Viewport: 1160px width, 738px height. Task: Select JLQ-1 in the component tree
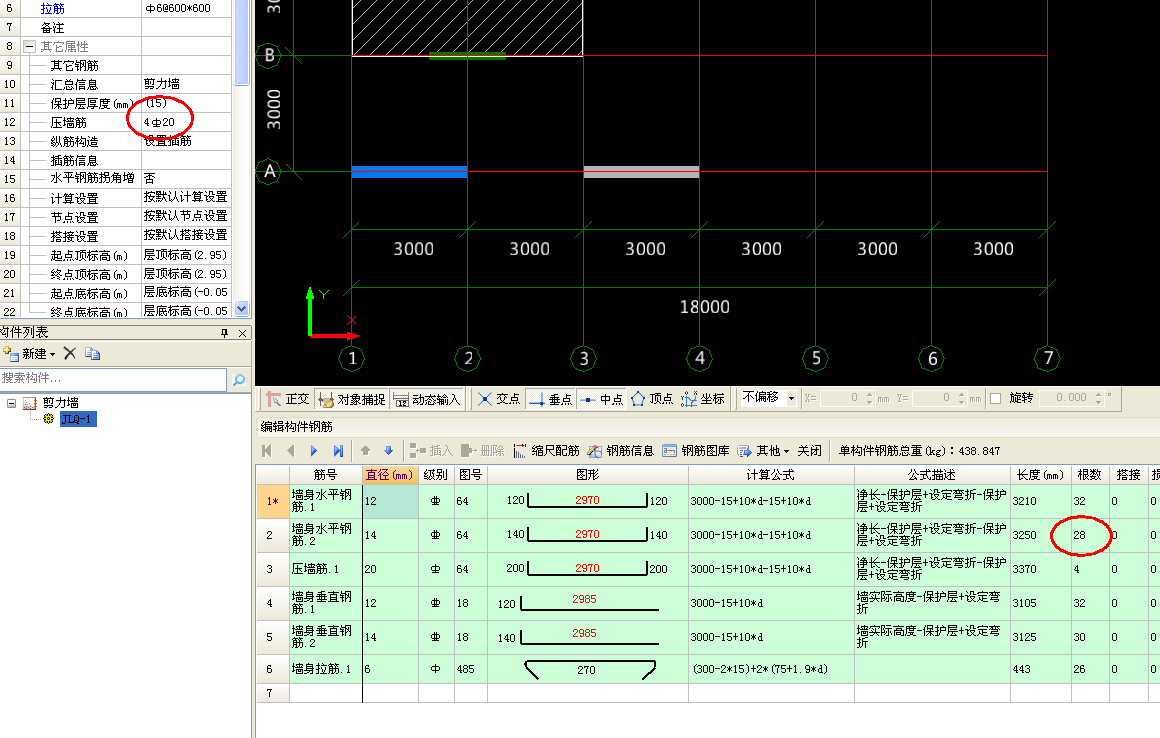pos(78,419)
